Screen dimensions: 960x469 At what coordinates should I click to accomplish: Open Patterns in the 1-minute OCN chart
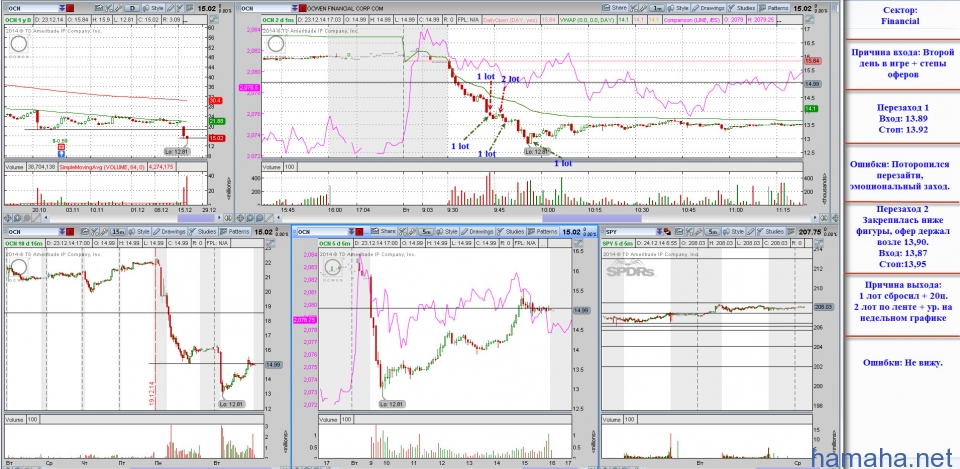point(773,8)
